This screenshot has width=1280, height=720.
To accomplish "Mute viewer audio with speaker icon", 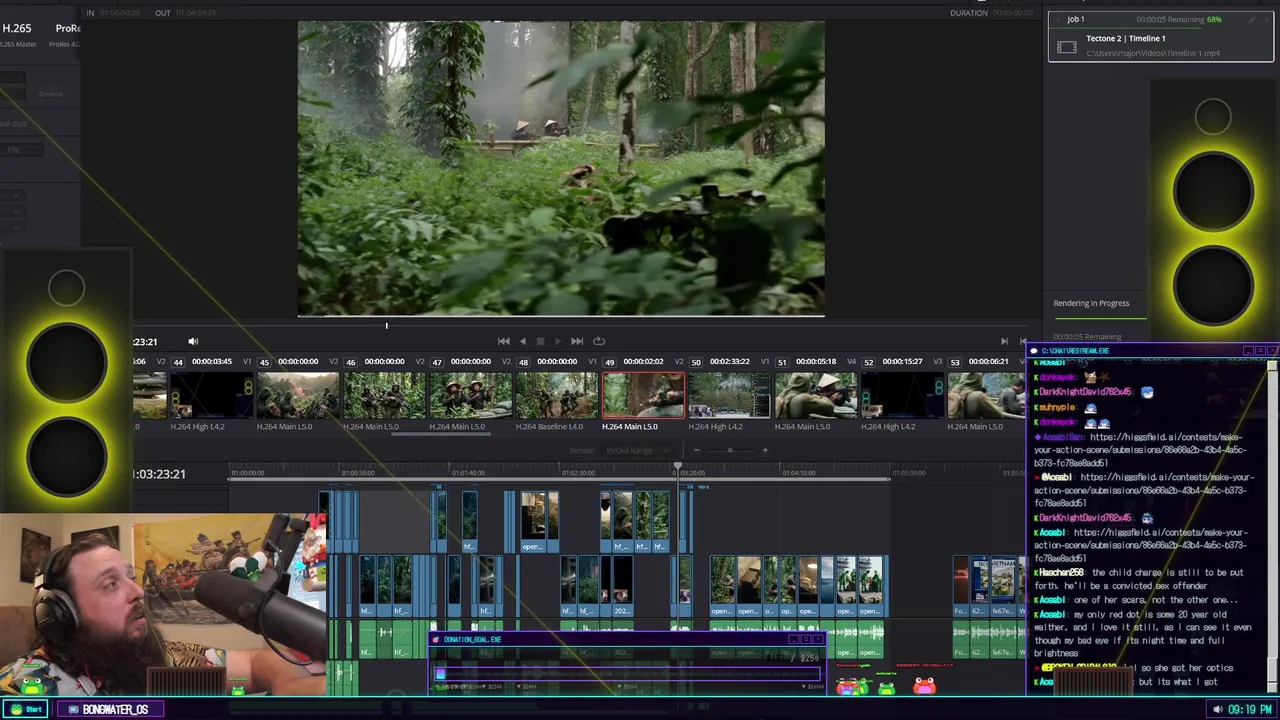I will click(193, 341).
